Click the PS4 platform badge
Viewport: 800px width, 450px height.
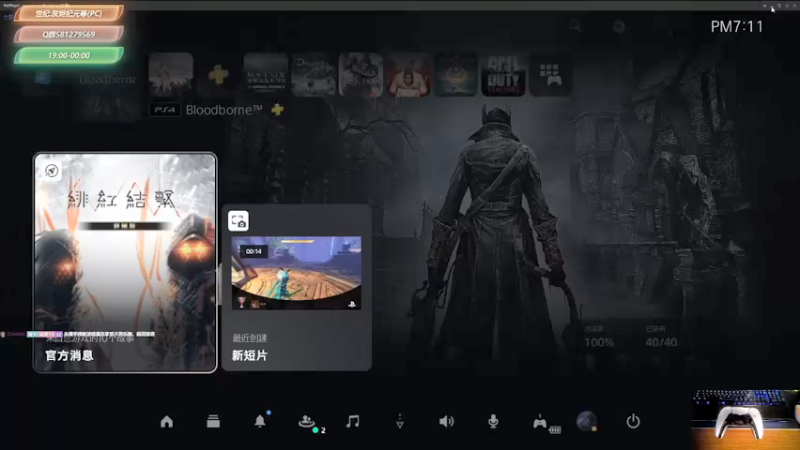click(165, 110)
